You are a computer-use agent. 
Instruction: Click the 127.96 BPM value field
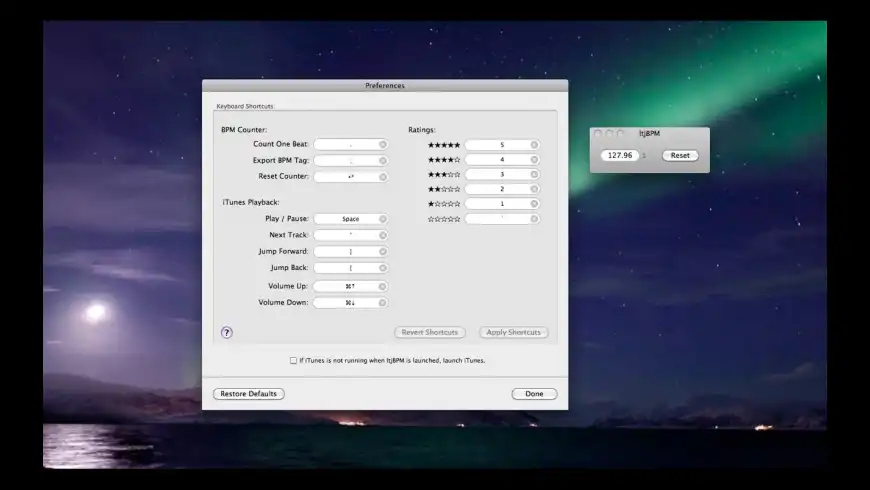pyautogui.click(x=621, y=156)
